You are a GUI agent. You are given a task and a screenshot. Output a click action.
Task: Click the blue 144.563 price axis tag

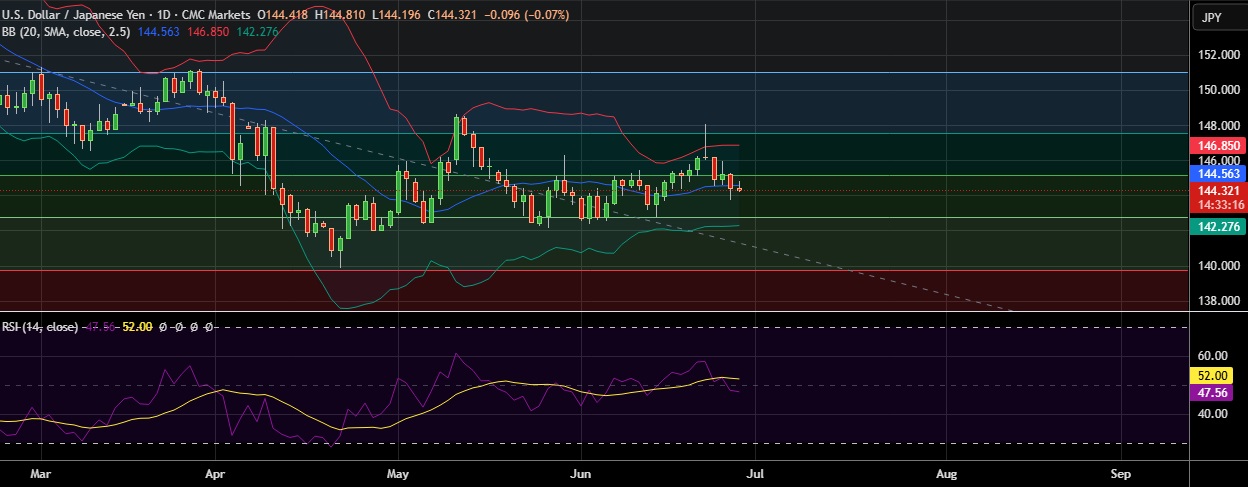pyautogui.click(x=1218, y=173)
